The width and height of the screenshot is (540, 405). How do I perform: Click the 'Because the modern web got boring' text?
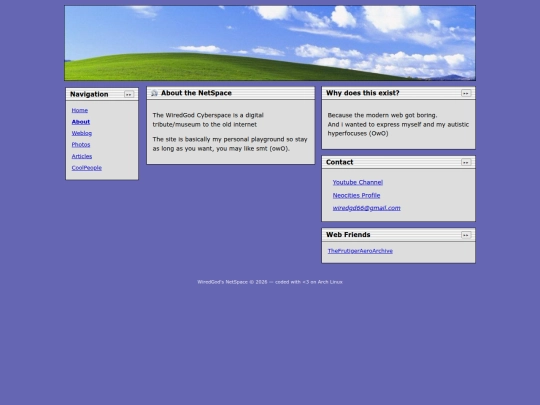[x=382, y=115]
